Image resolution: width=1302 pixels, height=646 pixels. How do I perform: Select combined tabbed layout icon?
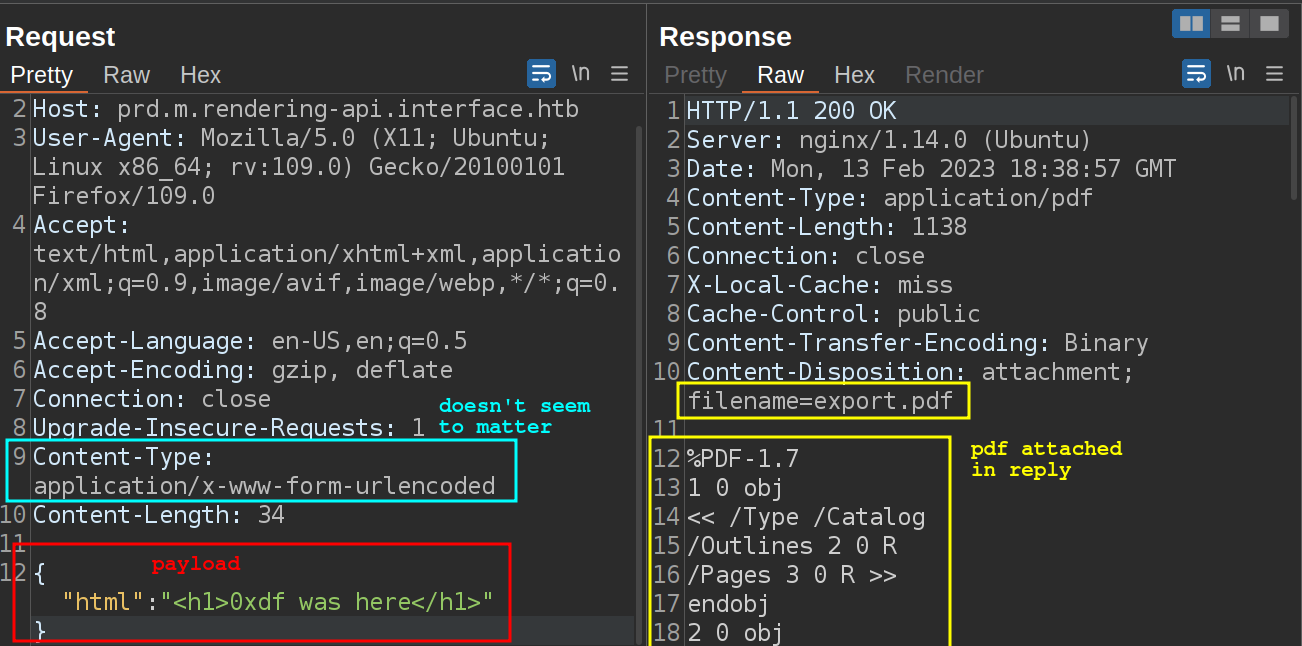click(x=1268, y=24)
